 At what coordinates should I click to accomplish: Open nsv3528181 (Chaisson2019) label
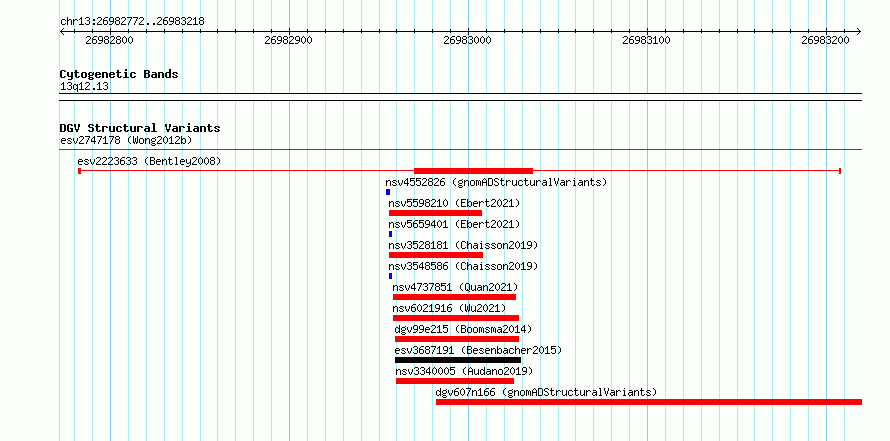(x=463, y=245)
